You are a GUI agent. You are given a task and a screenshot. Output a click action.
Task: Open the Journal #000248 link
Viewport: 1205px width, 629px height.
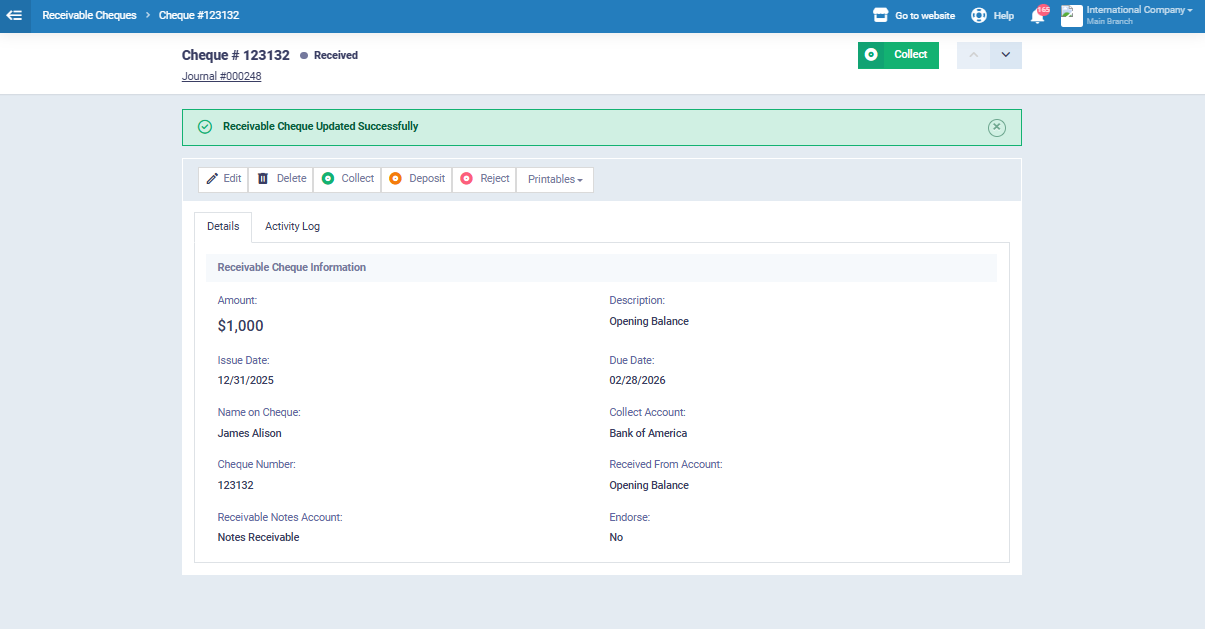tap(221, 76)
